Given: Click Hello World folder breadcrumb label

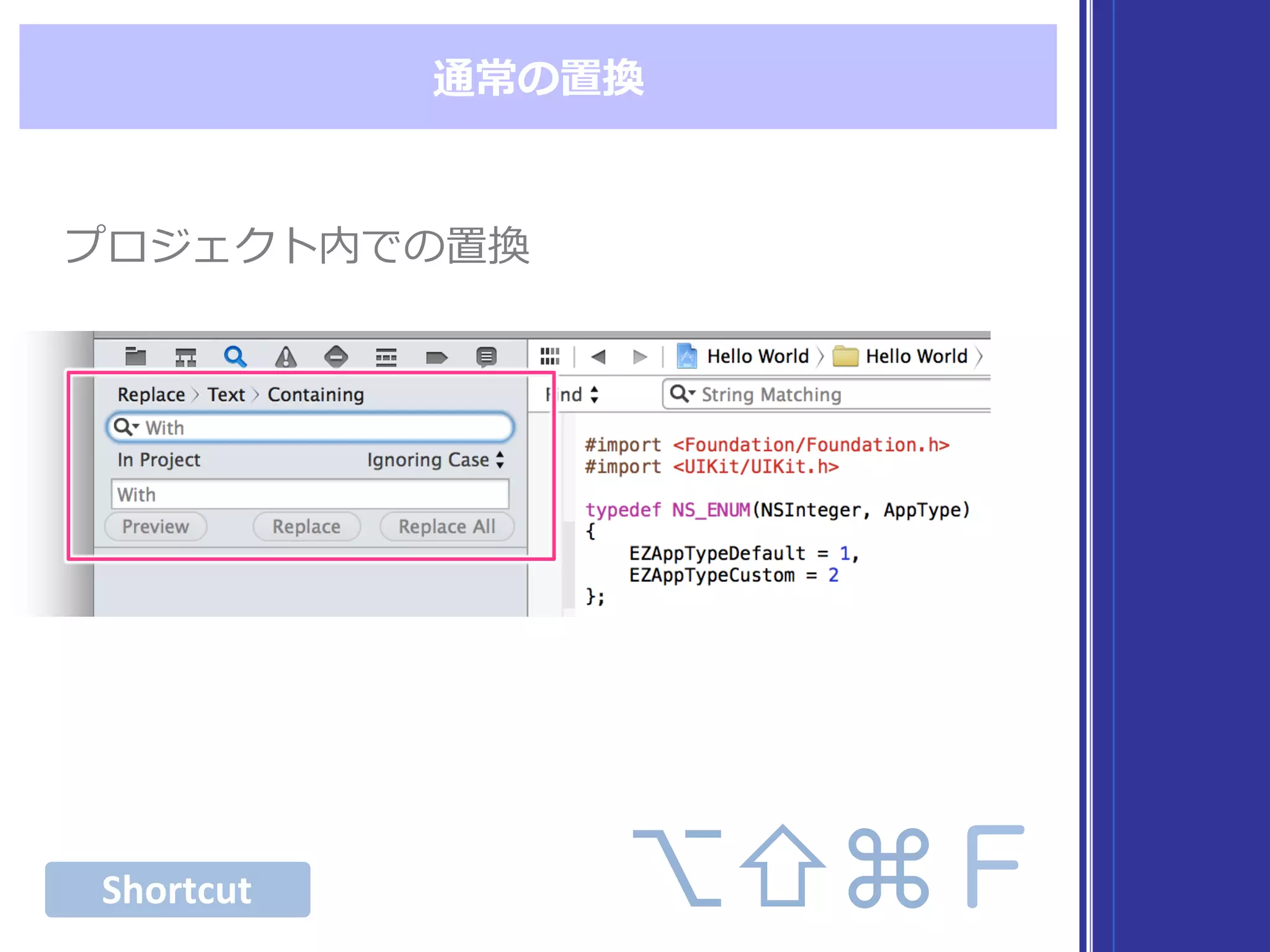Looking at the screenshot, I should click(917, 356).
